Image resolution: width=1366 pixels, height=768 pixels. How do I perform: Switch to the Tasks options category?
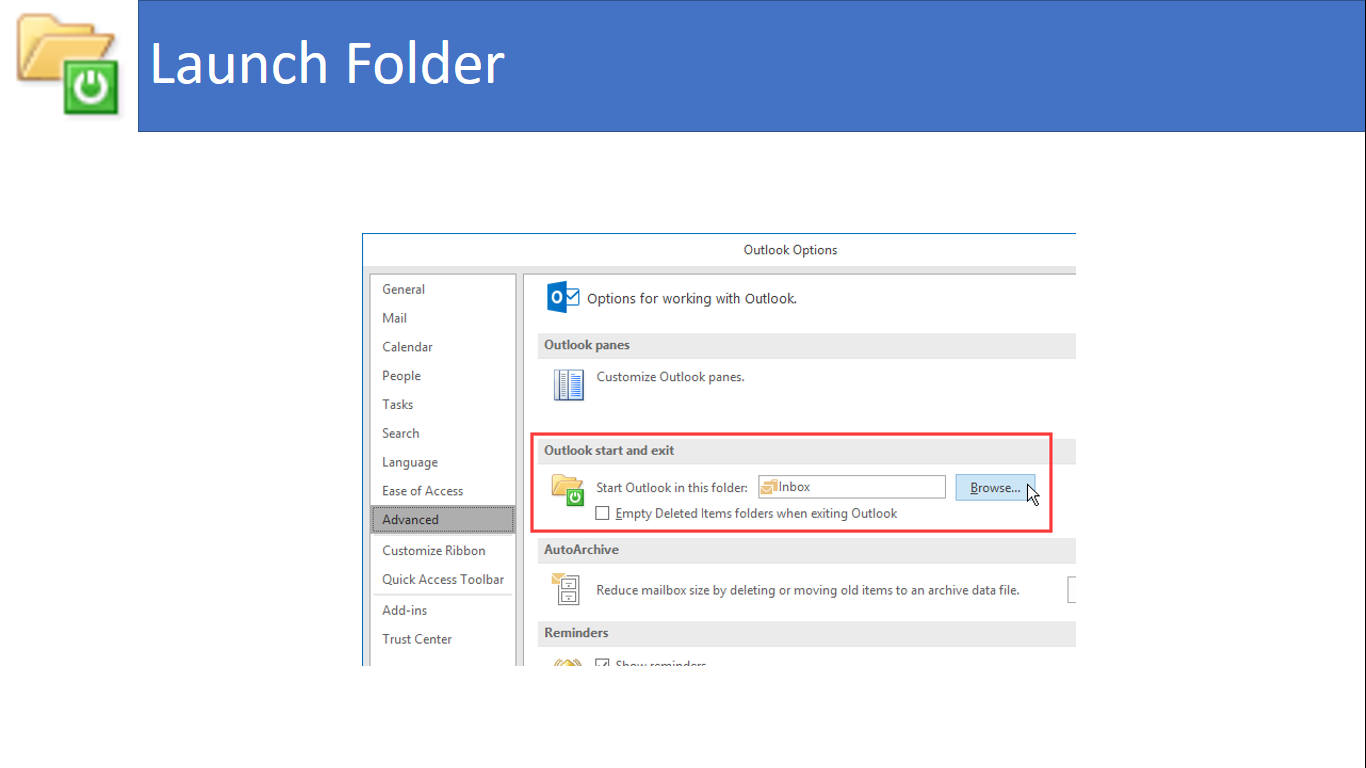(x=442, y=405)
